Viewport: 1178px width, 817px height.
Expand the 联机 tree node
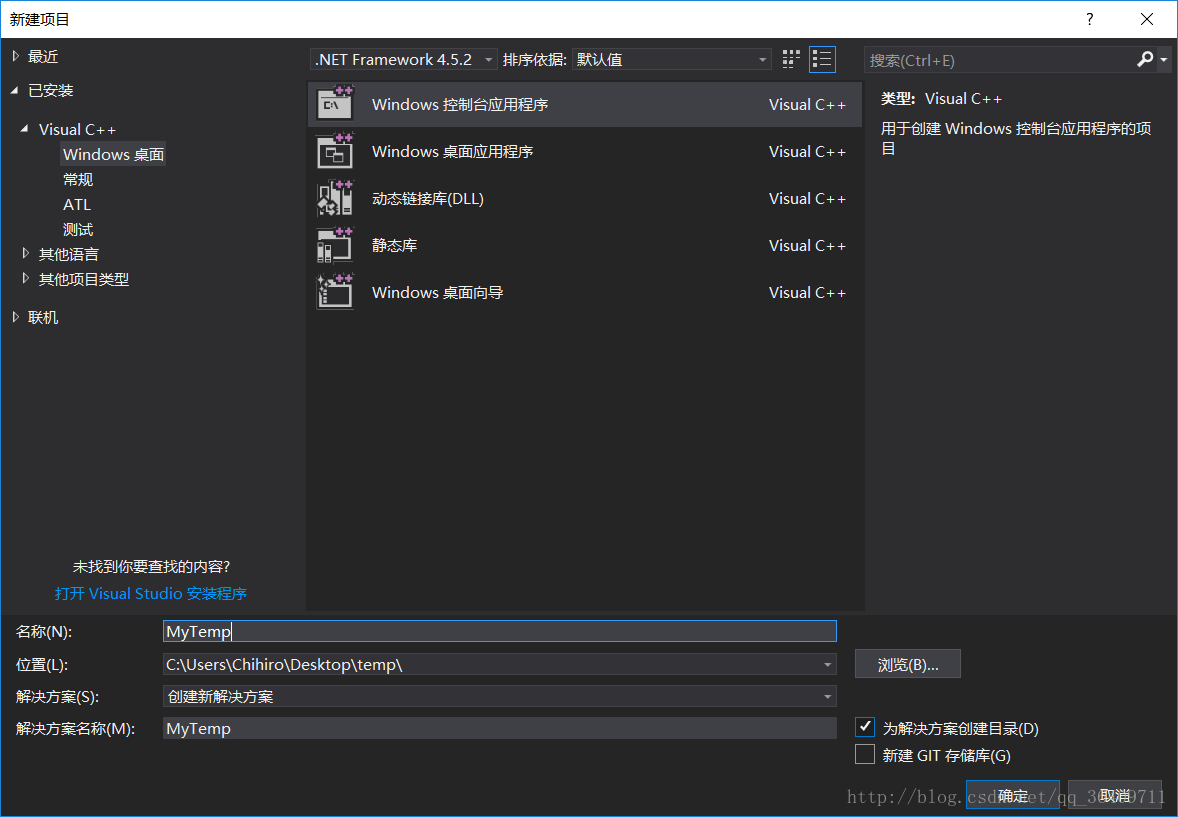(x=16, y=317)
